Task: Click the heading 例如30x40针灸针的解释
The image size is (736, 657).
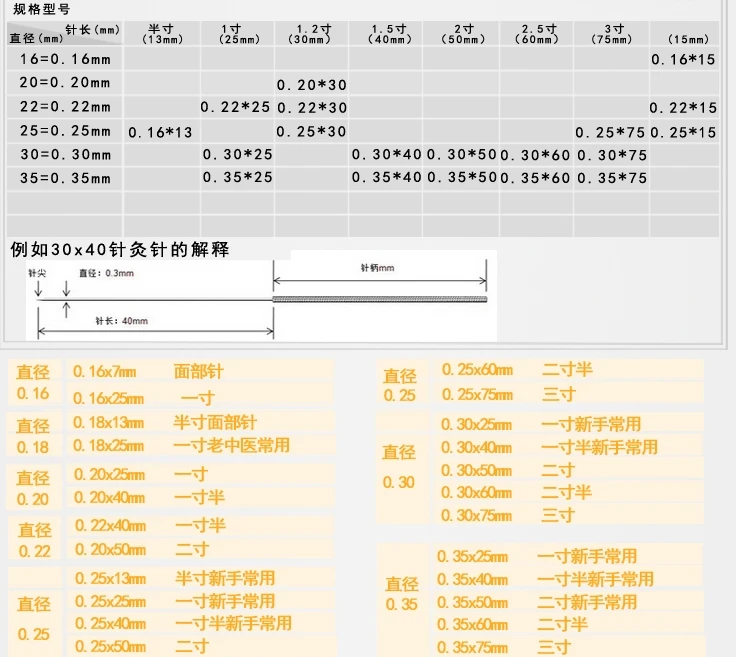Action: tap(120, 250)
